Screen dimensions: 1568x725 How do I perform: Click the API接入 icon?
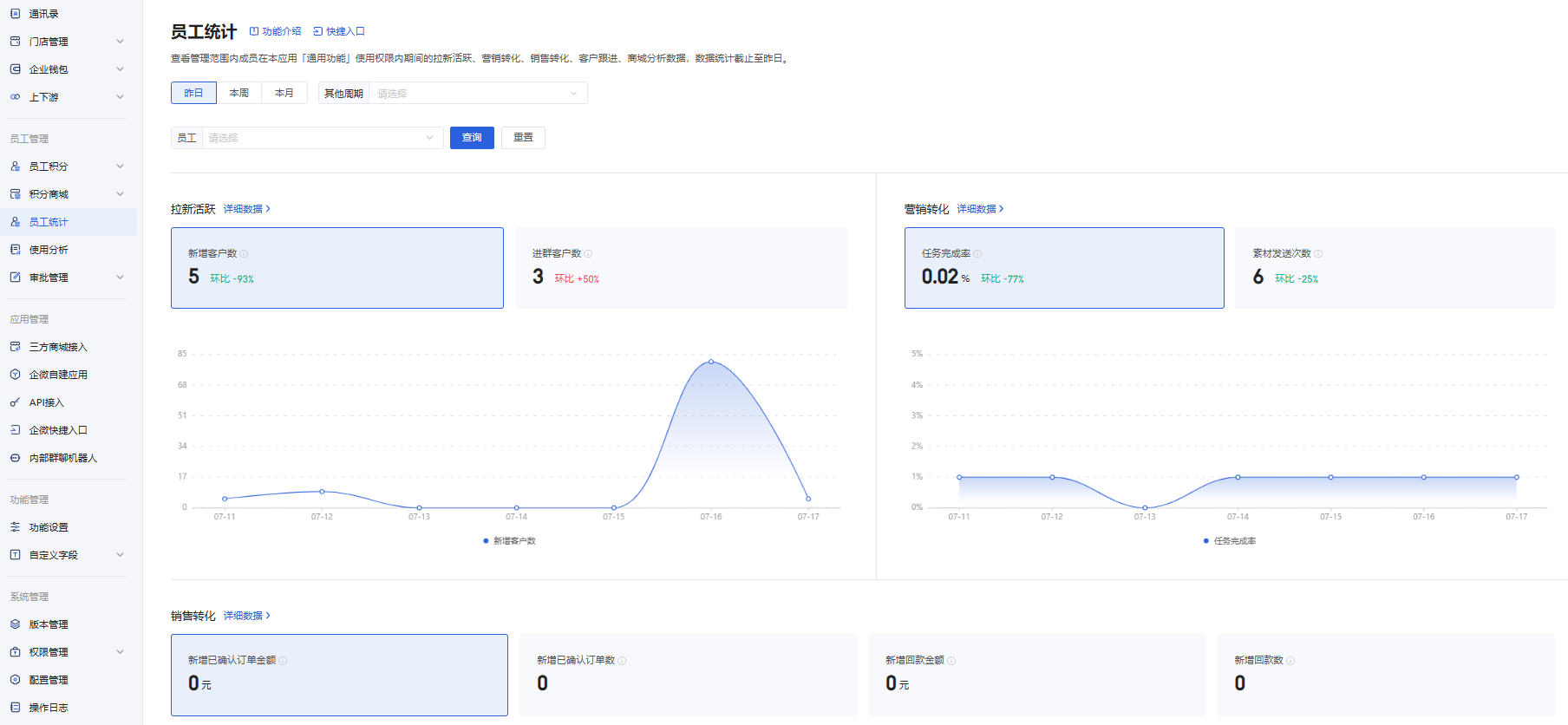click(15, 402)
